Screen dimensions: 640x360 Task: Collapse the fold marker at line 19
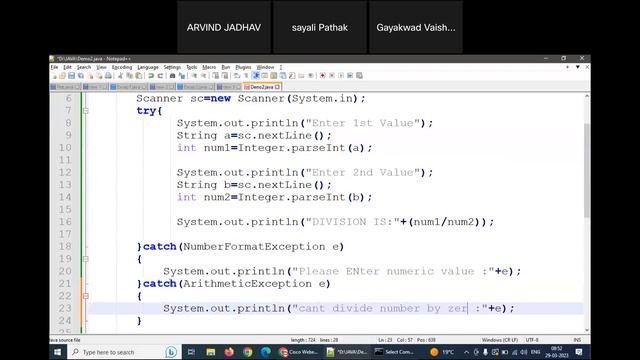click(x=86, y=259)
